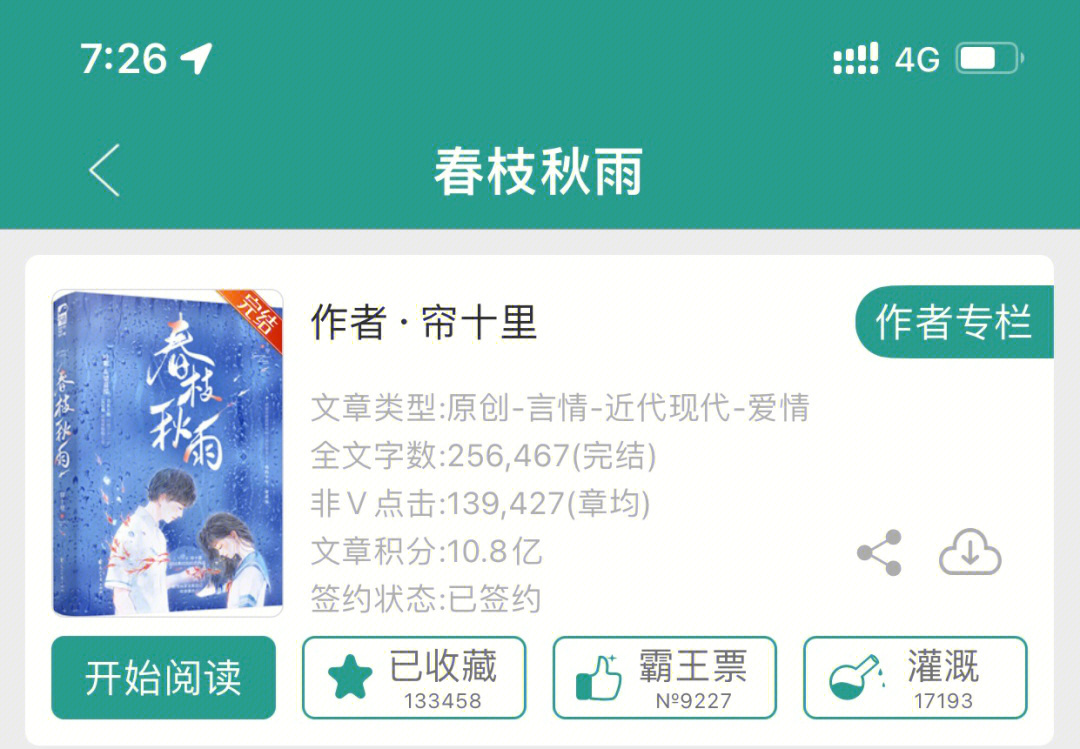Open the 春枝秋雨 book cover thumbnail

[167, 453]
